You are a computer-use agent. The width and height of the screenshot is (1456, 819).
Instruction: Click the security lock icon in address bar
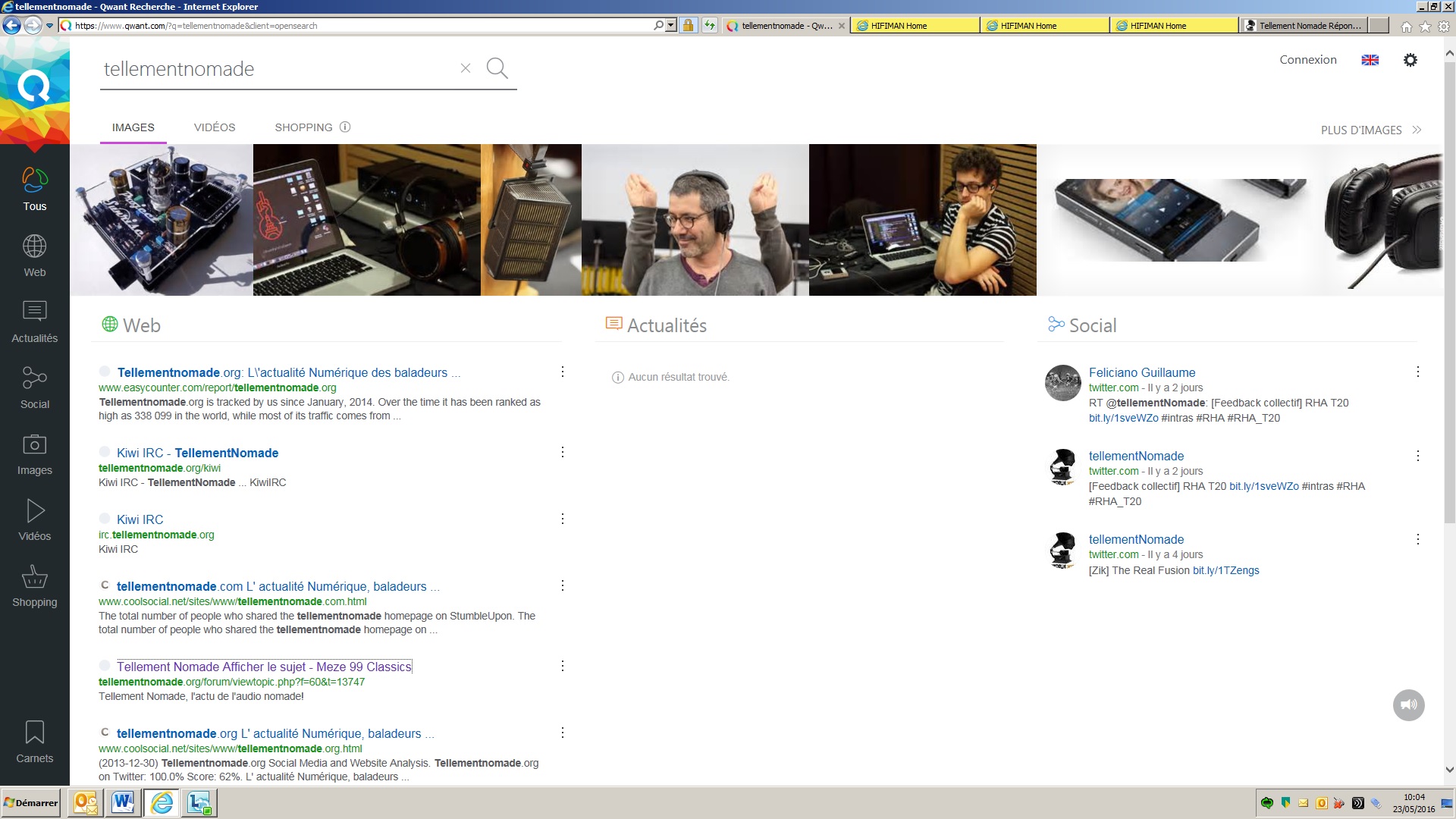(x=688, y=25)
